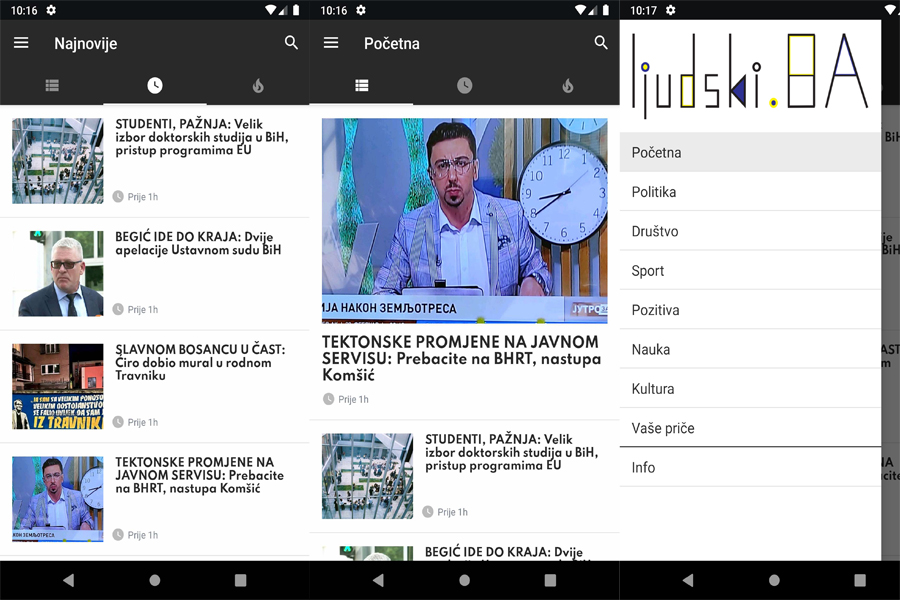Screen dimensions: 900x600
Task: Open the flame (trending) tab on the Najnovije screen
Action: tap(258, 86)
